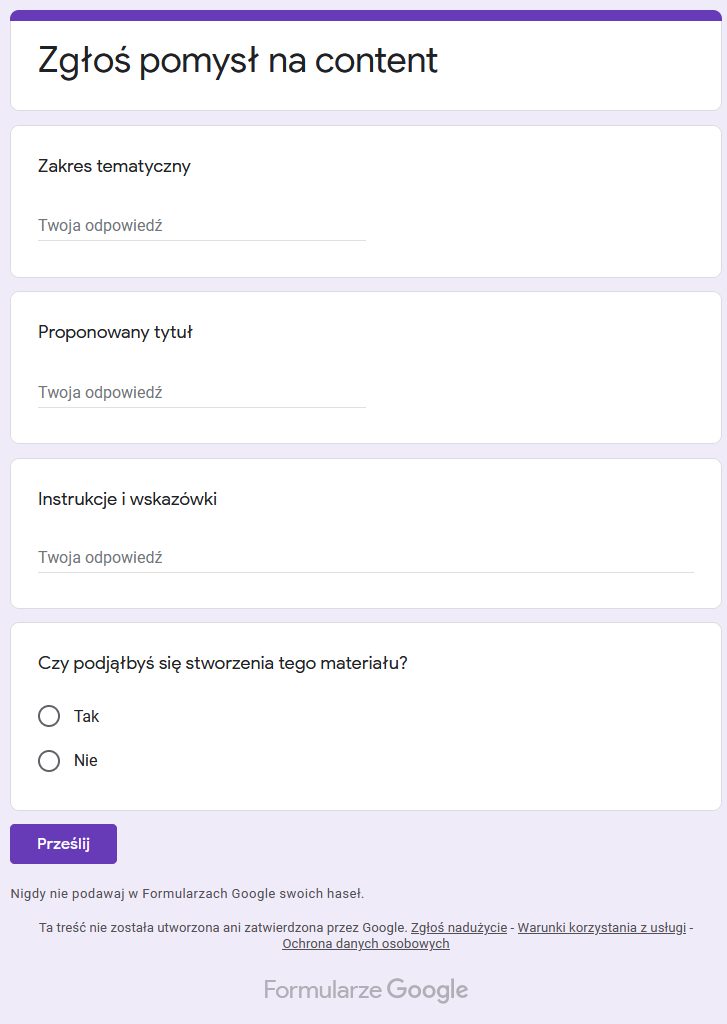
Task: Click the password warning text below Prześlij
Action: [187, 893]
